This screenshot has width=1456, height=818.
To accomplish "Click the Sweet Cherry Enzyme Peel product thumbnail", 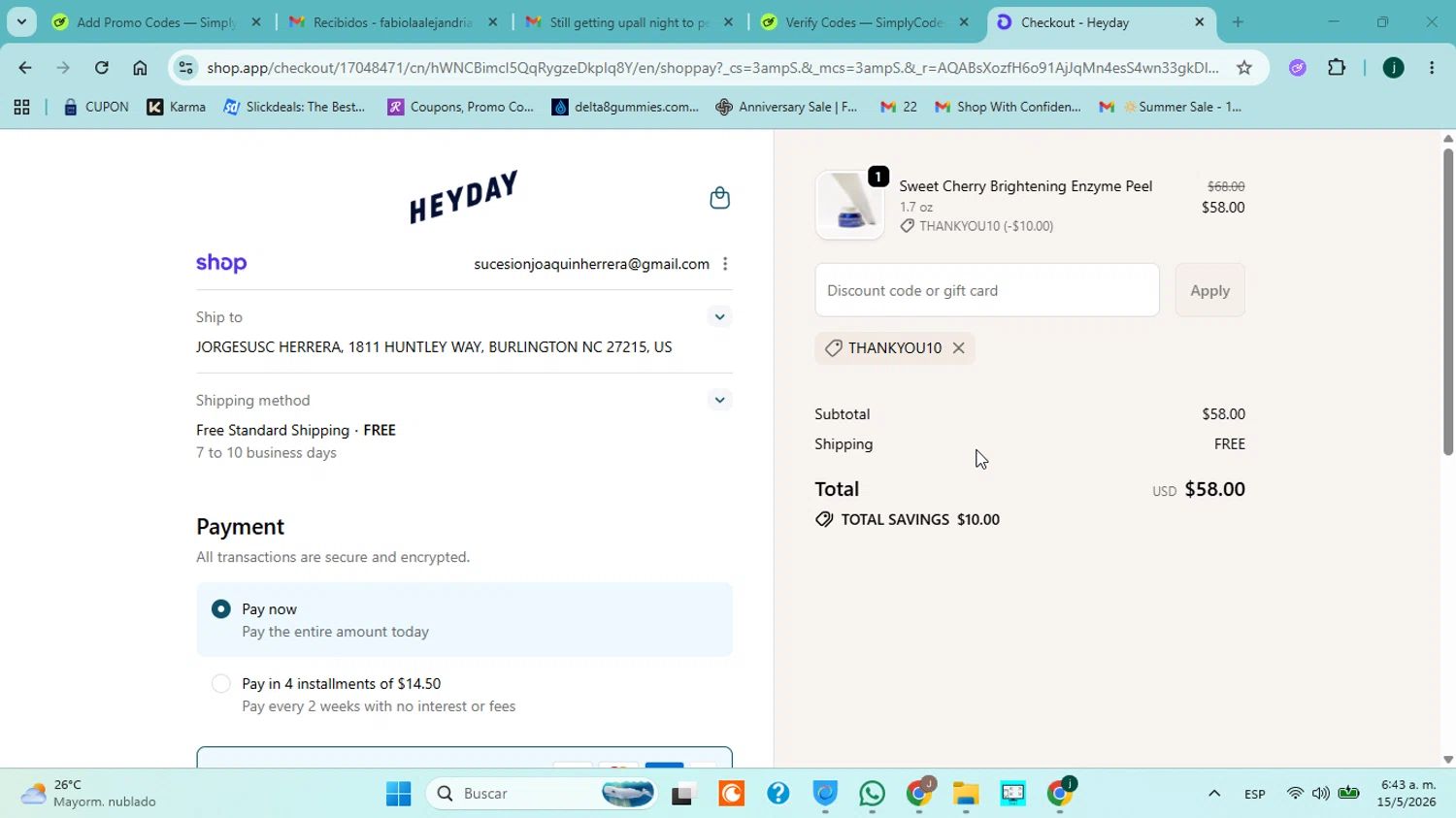I will coord(849,205).
